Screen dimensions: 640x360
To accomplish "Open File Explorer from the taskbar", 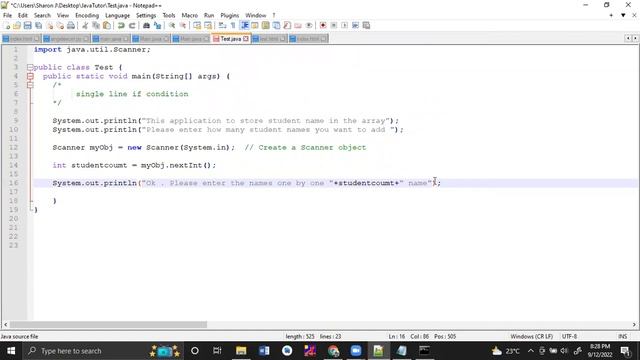I will 241,351.
